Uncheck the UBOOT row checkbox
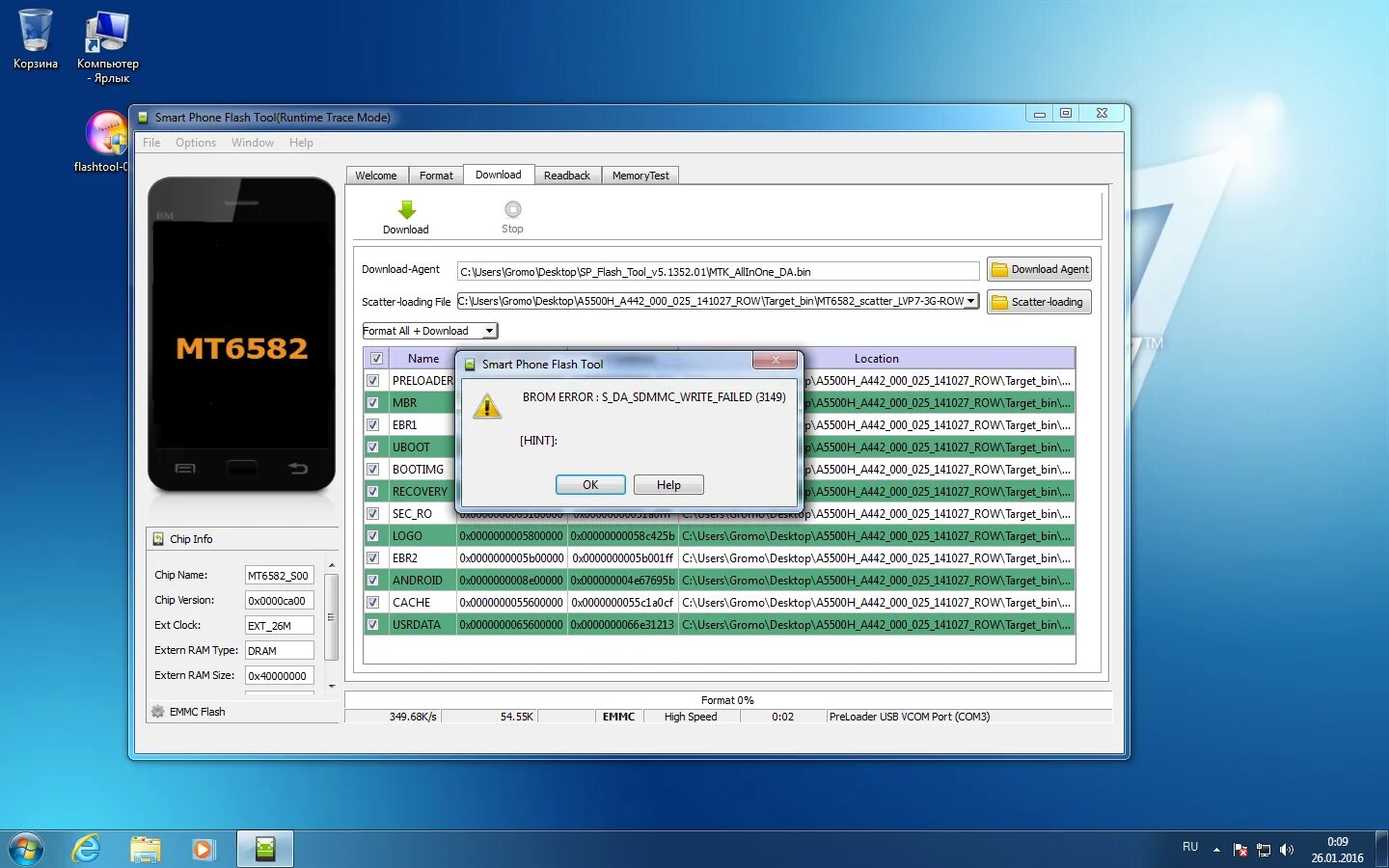The width and height of the screenshot is (1389, 868). [x=372, y=448]
